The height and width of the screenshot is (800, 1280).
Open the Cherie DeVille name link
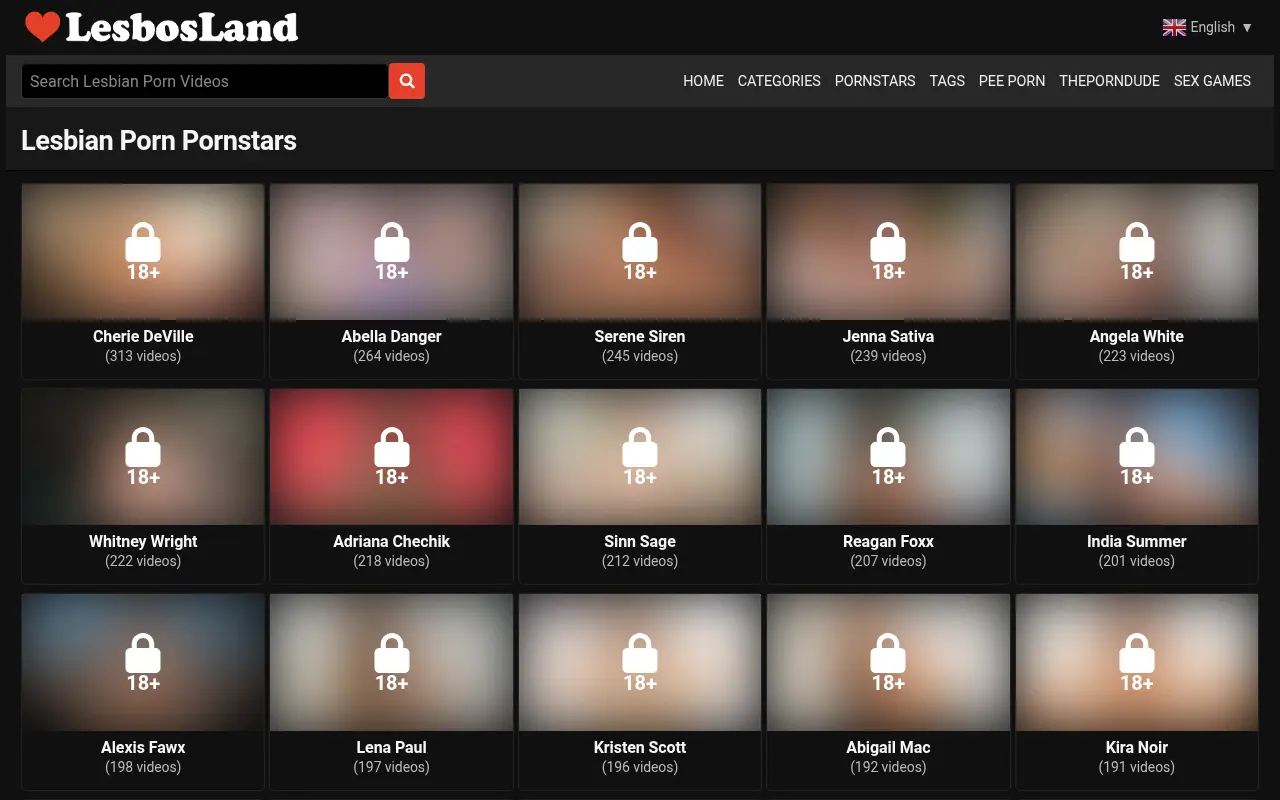click(x=143, y=336)
